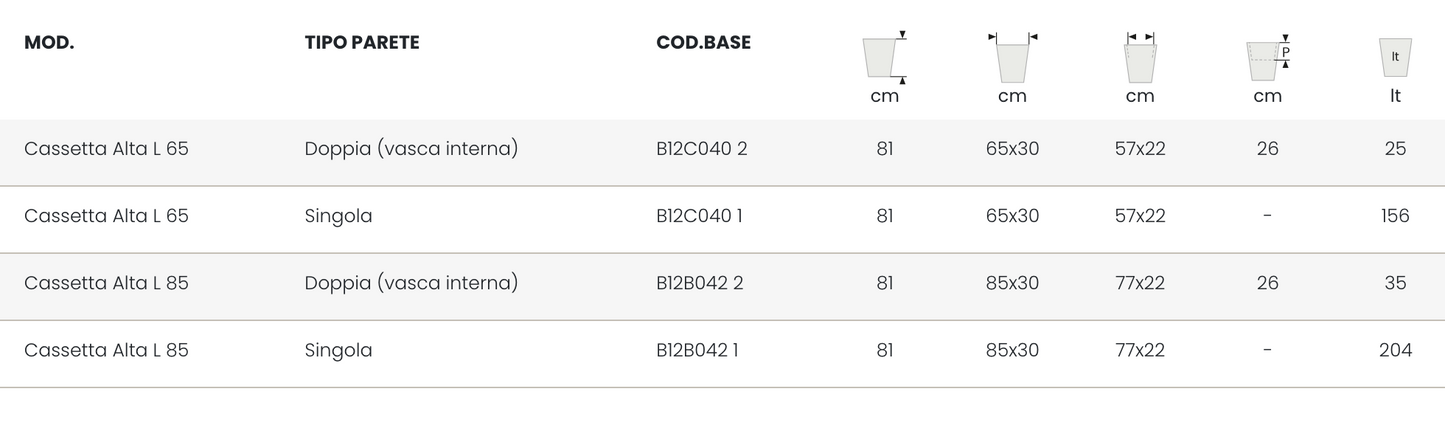The width and height of the screenshot is (1445, 431).
Task: Click the 35 liters capacity cell
Action: (x=1395, y=283)
